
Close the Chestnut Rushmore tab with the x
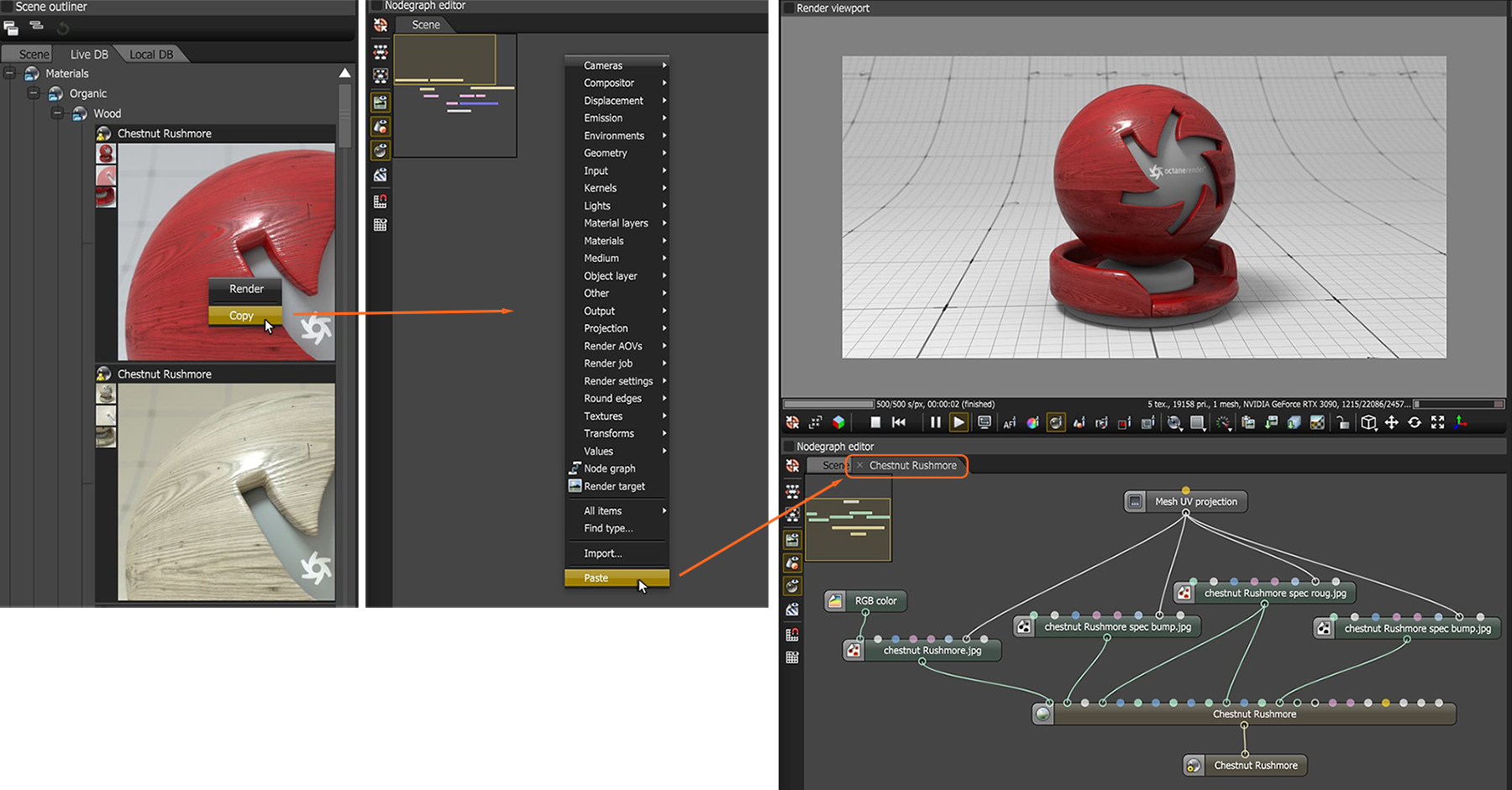pyautogui.click(x=859, y=465)
